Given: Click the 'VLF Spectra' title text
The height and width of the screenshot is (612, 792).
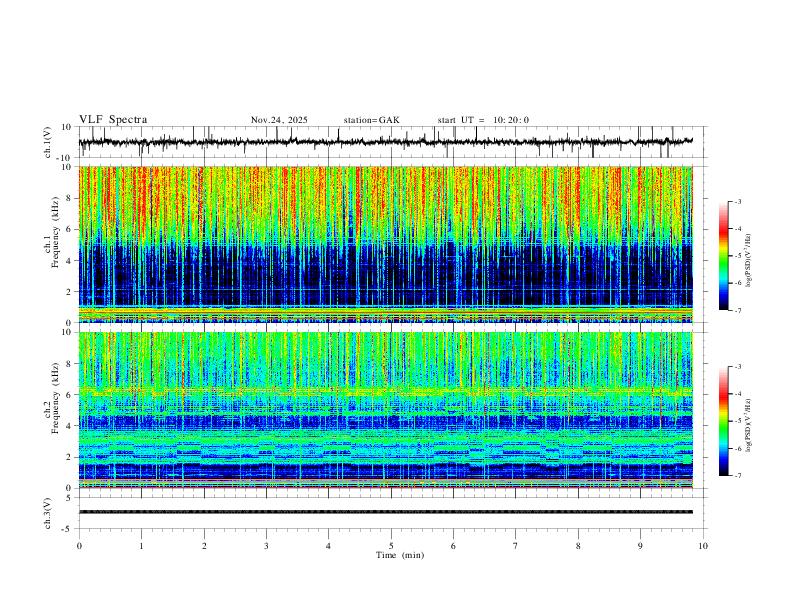Looking at the screenshot, I should pos(113,120).
